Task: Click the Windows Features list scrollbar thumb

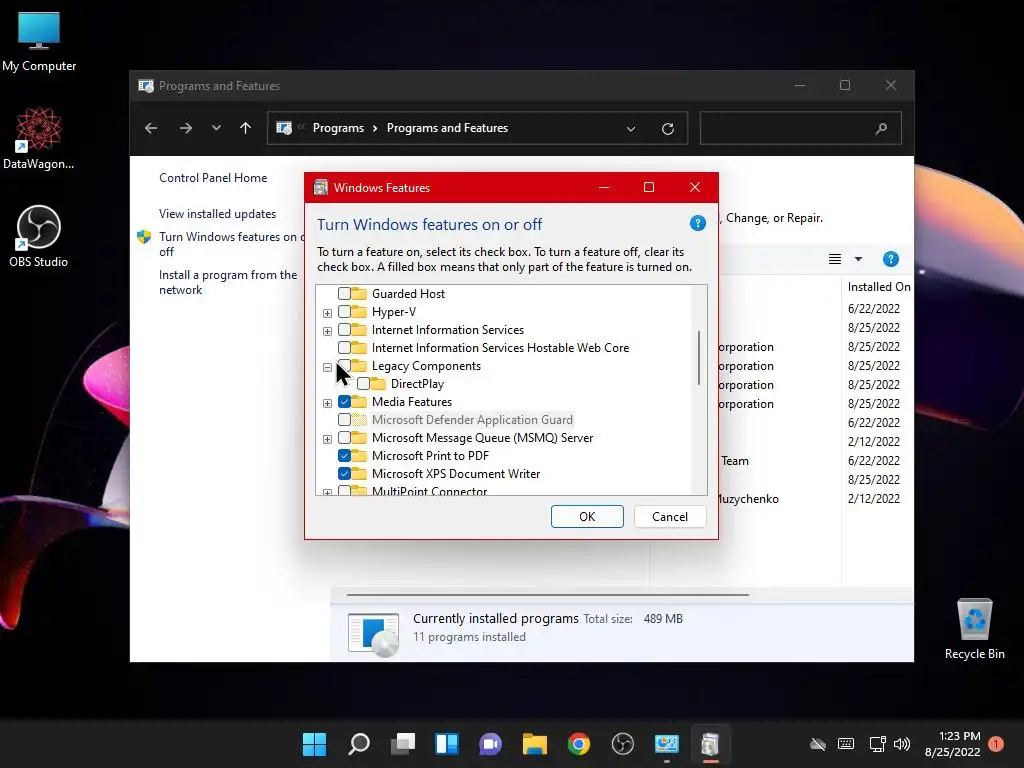Action: (x=699, y=357)
